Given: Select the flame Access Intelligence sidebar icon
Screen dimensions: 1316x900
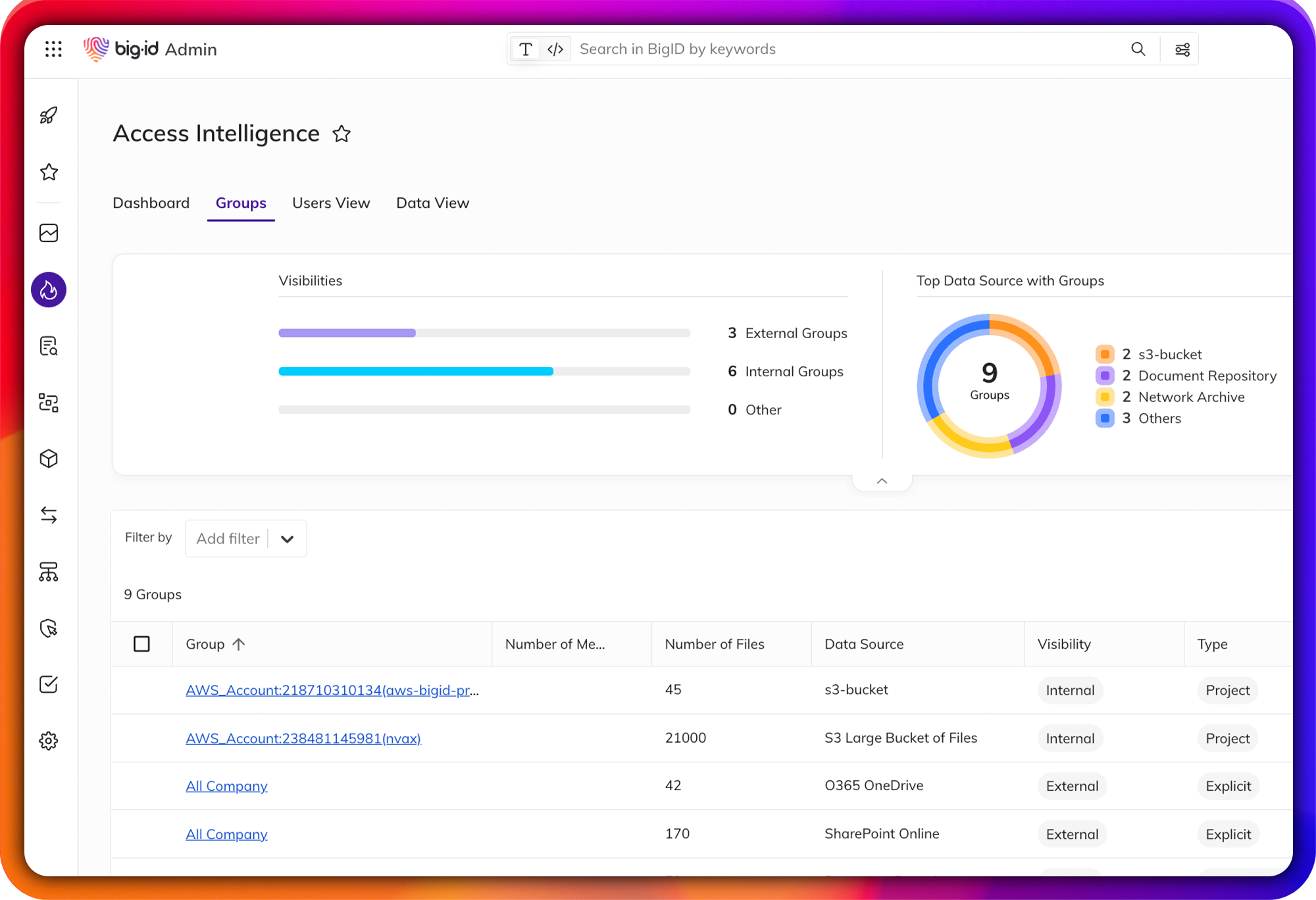Looking at the screenshot, I should (x=49, y=289).
